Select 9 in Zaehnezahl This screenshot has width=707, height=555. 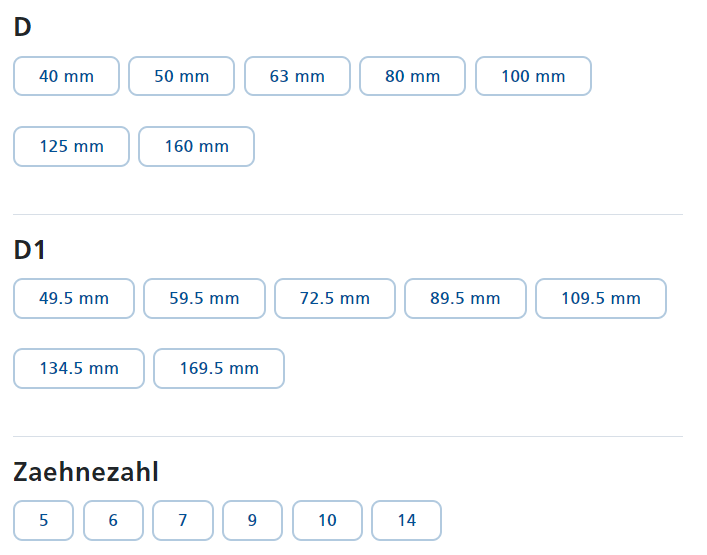point(252,520)
